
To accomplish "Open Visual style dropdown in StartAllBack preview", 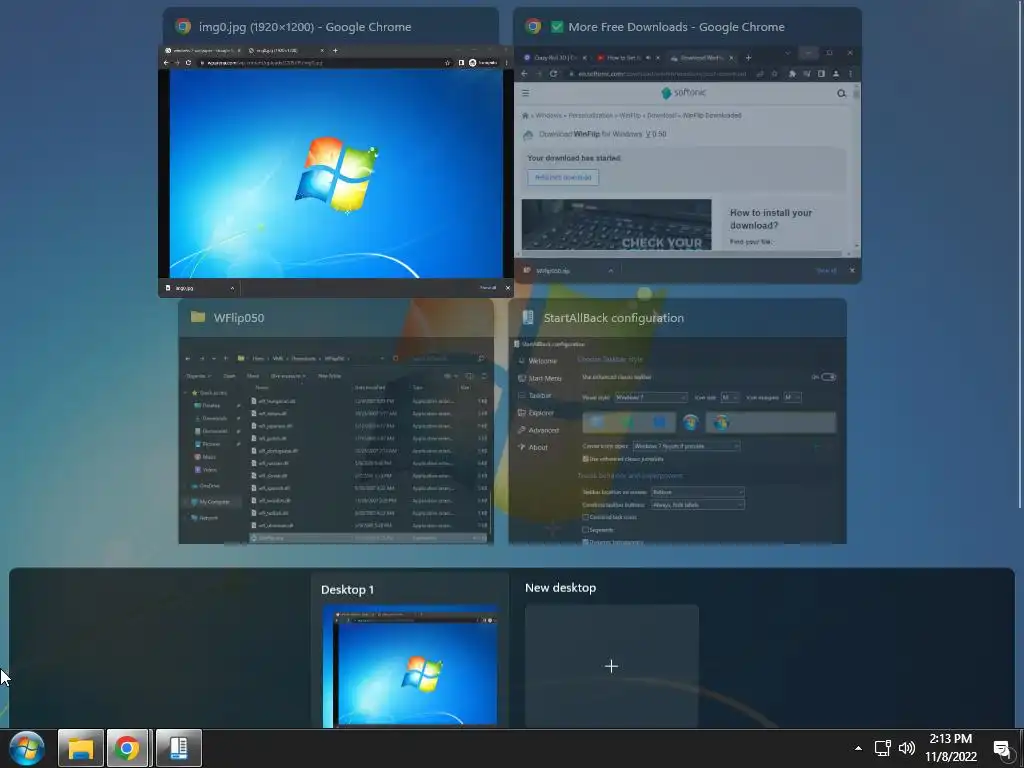I will point(651,397).
